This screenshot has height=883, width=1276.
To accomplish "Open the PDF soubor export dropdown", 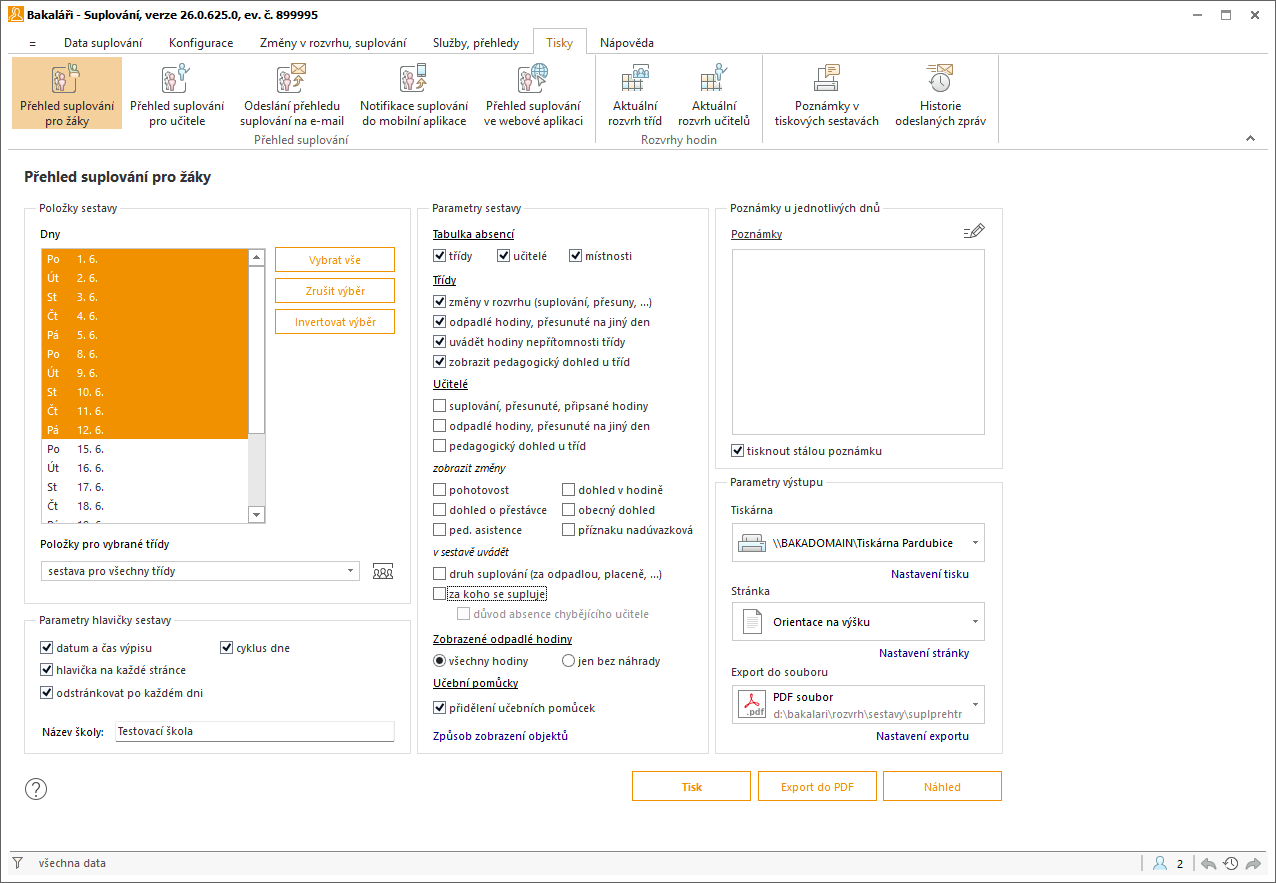I will [858, 705].
